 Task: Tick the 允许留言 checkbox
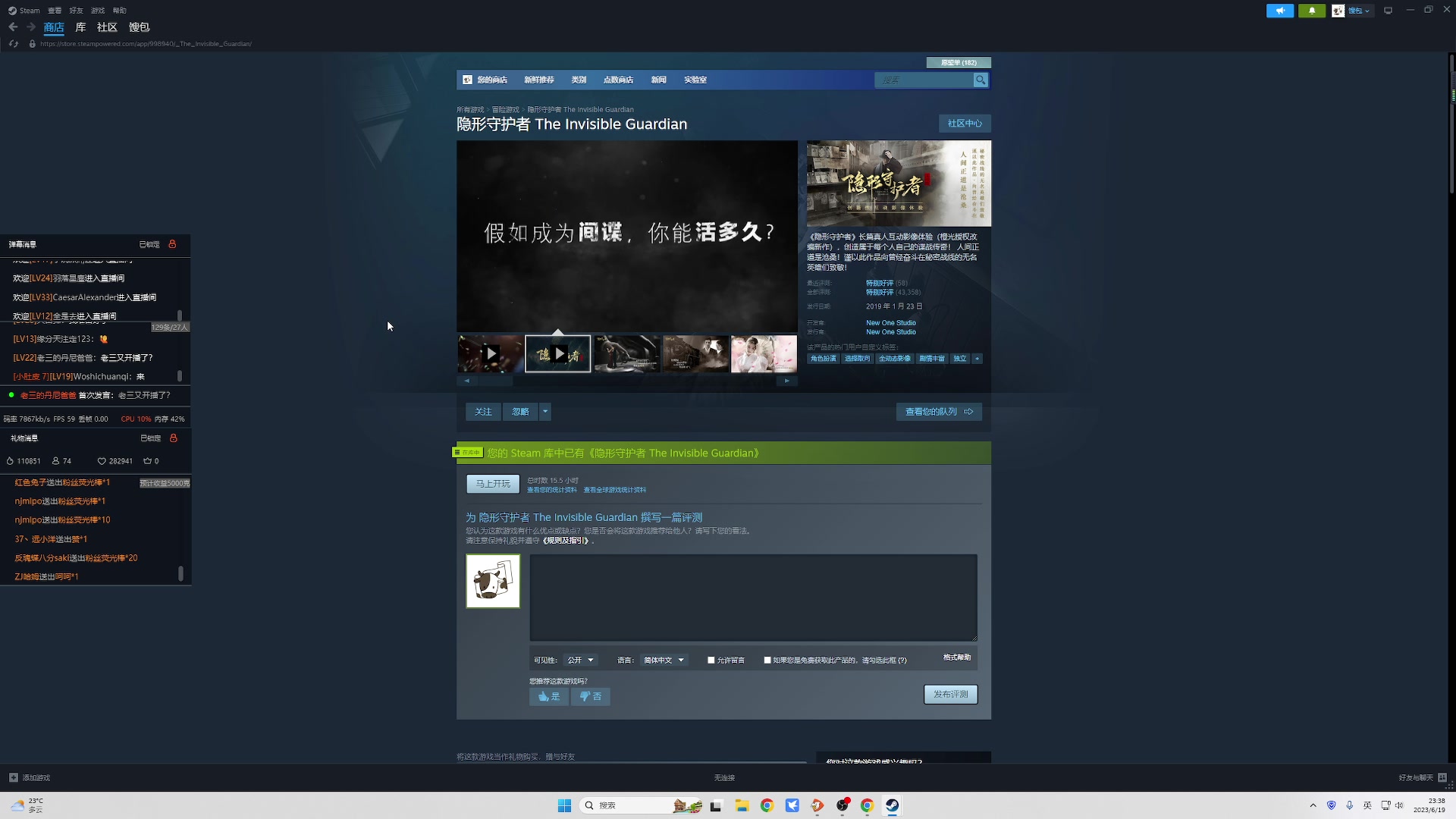click(x=711, y=660)
